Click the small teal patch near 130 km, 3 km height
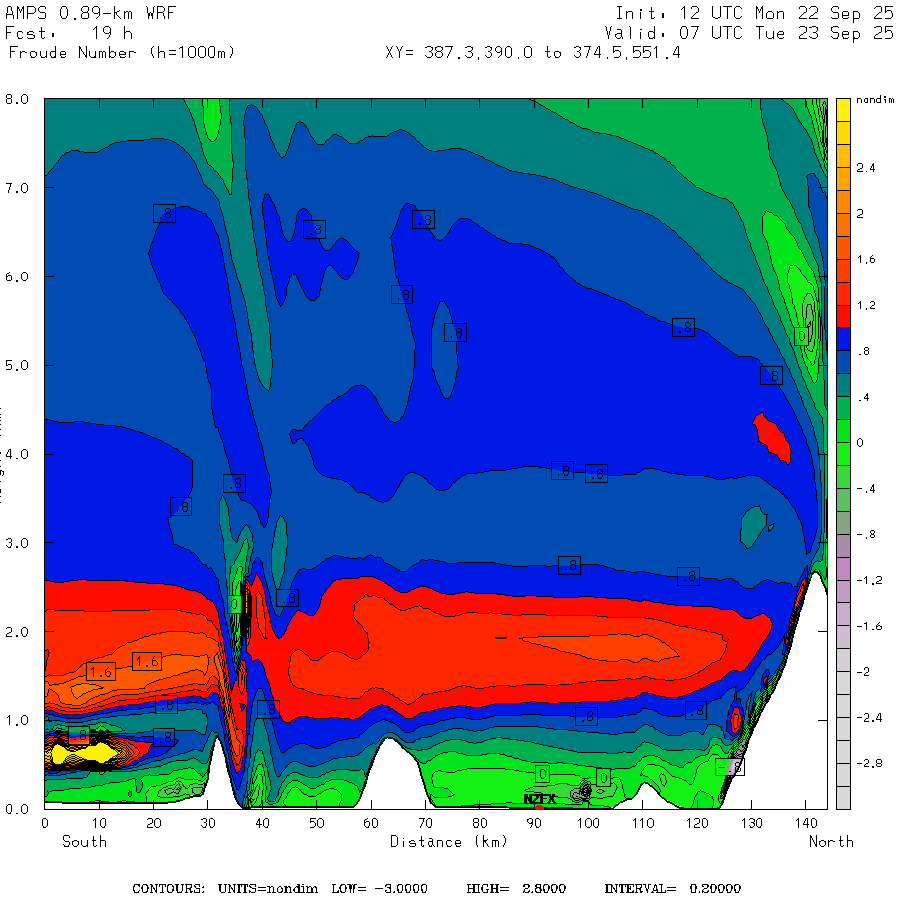 (x=754, y=526)
